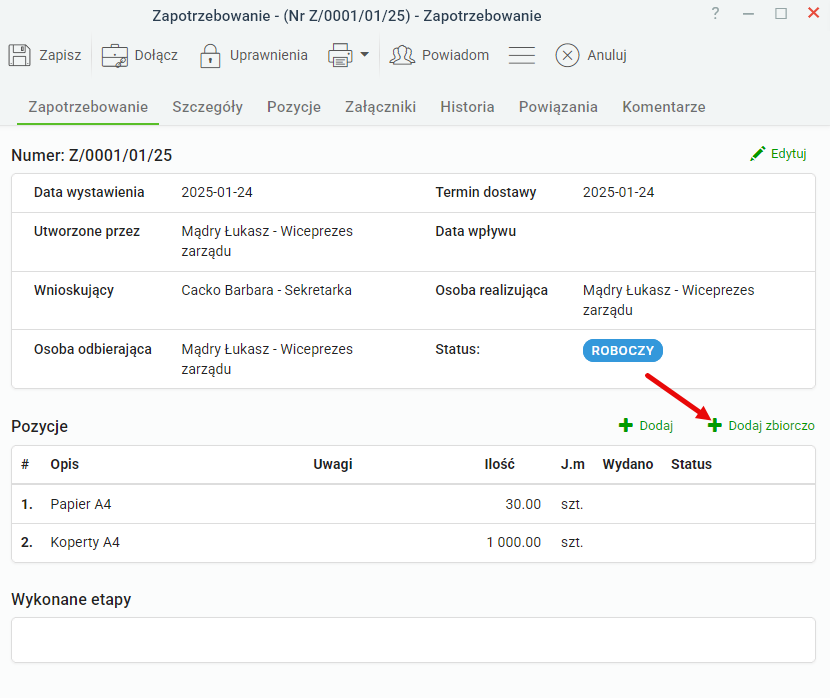Click the Wydano column header
This screenshot has height=698, width=830.
pos(628,464)
